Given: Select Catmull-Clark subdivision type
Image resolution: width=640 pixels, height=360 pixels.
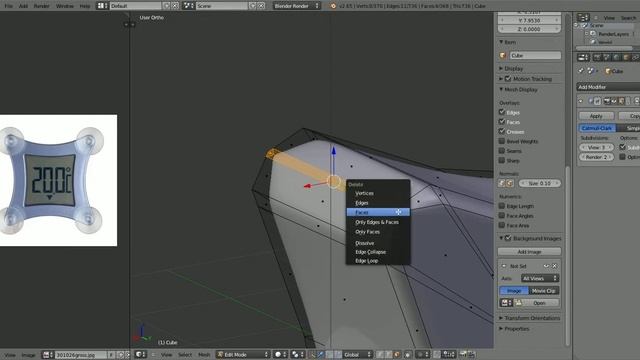Looking at the screenshot, I should click(597, 128).
